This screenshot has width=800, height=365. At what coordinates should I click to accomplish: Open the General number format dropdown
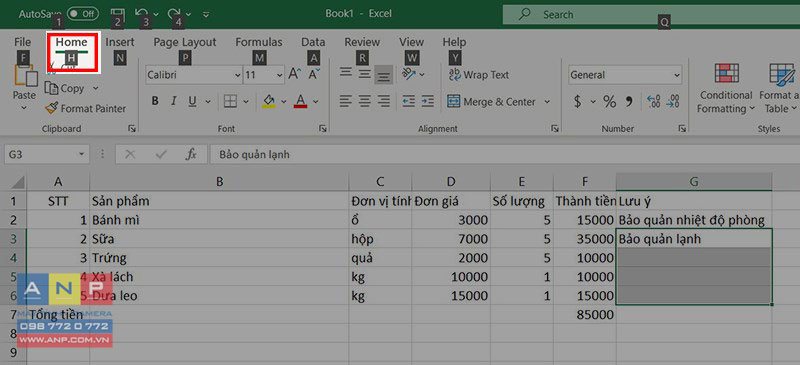click(x=677, y=75)
